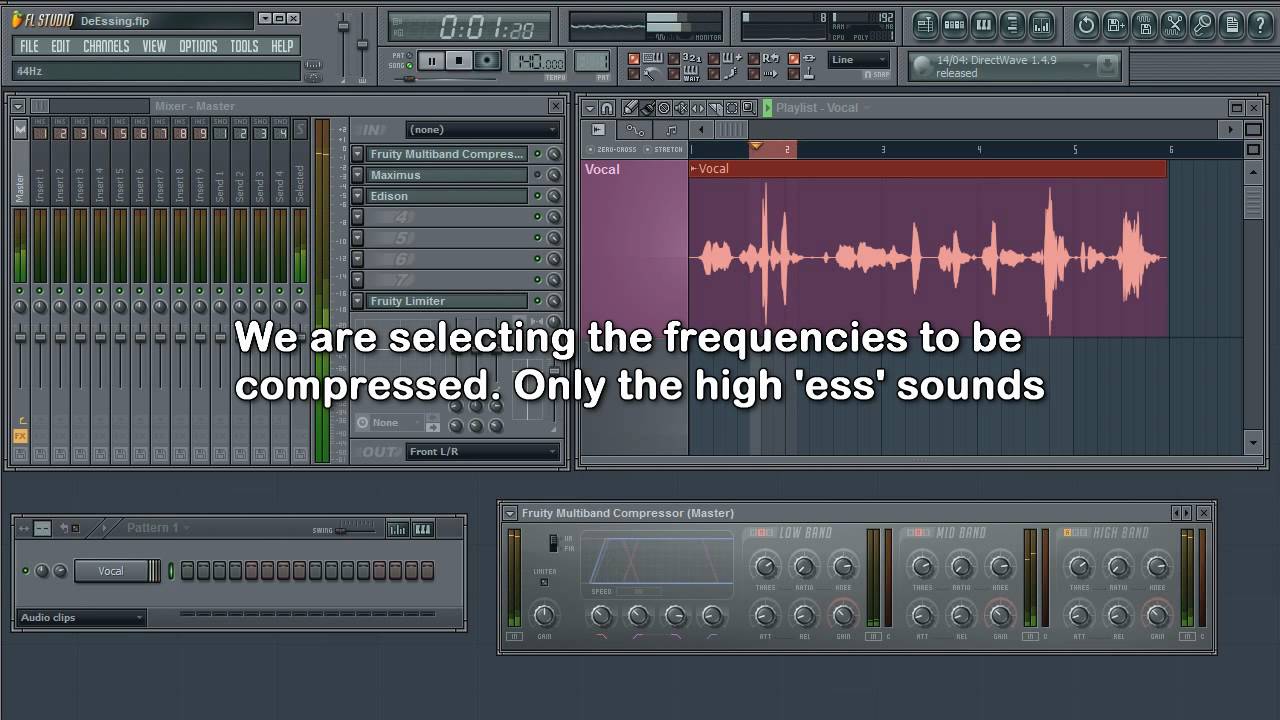The width and height of the screenshot is (1280, 720).
Task: Open the piano keyboard editor in Step Sequencer
Action: pos(423,529)
